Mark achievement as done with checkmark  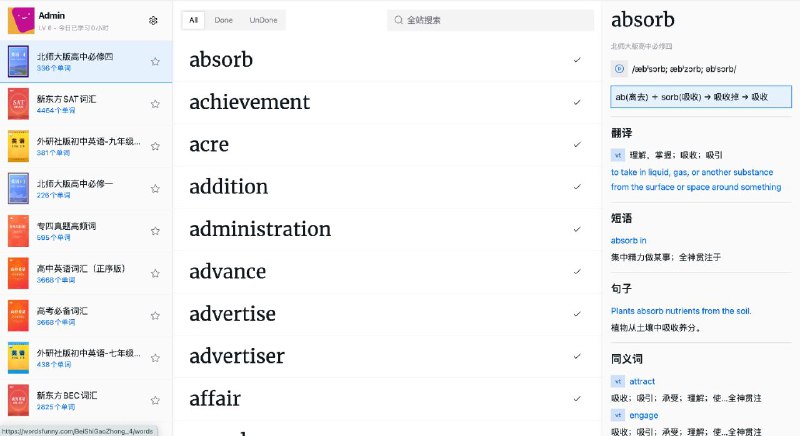click(x=577, y=102)
